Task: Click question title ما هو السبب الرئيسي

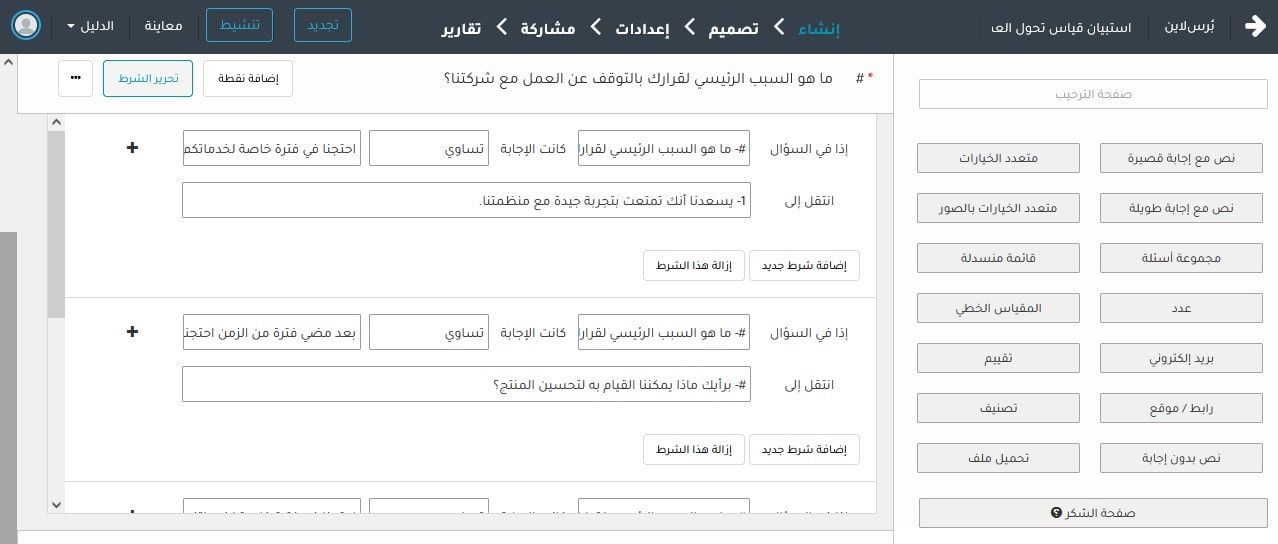Action: [638, 77]
